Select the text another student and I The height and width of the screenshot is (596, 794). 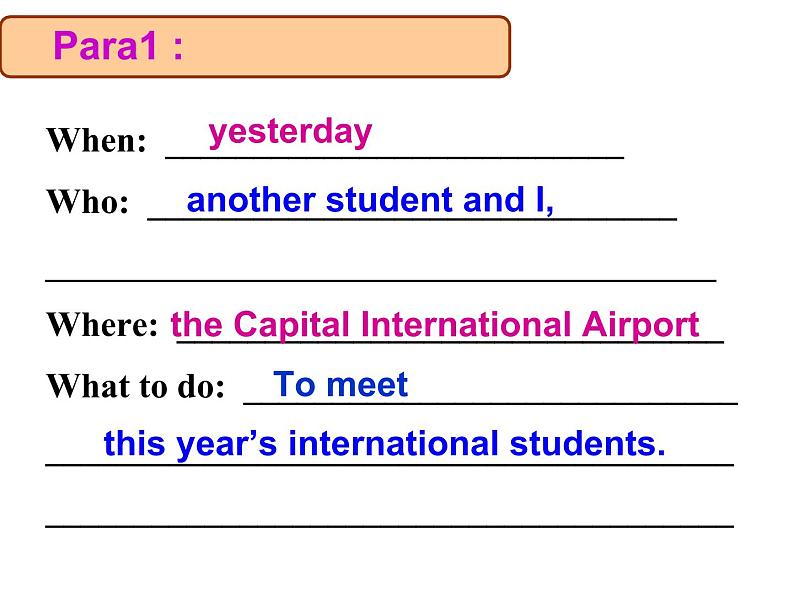coord(370,200)
